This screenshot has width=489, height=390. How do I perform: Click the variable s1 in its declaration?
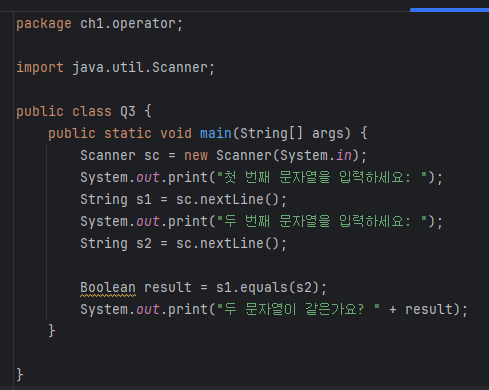(x=144, y=200)
